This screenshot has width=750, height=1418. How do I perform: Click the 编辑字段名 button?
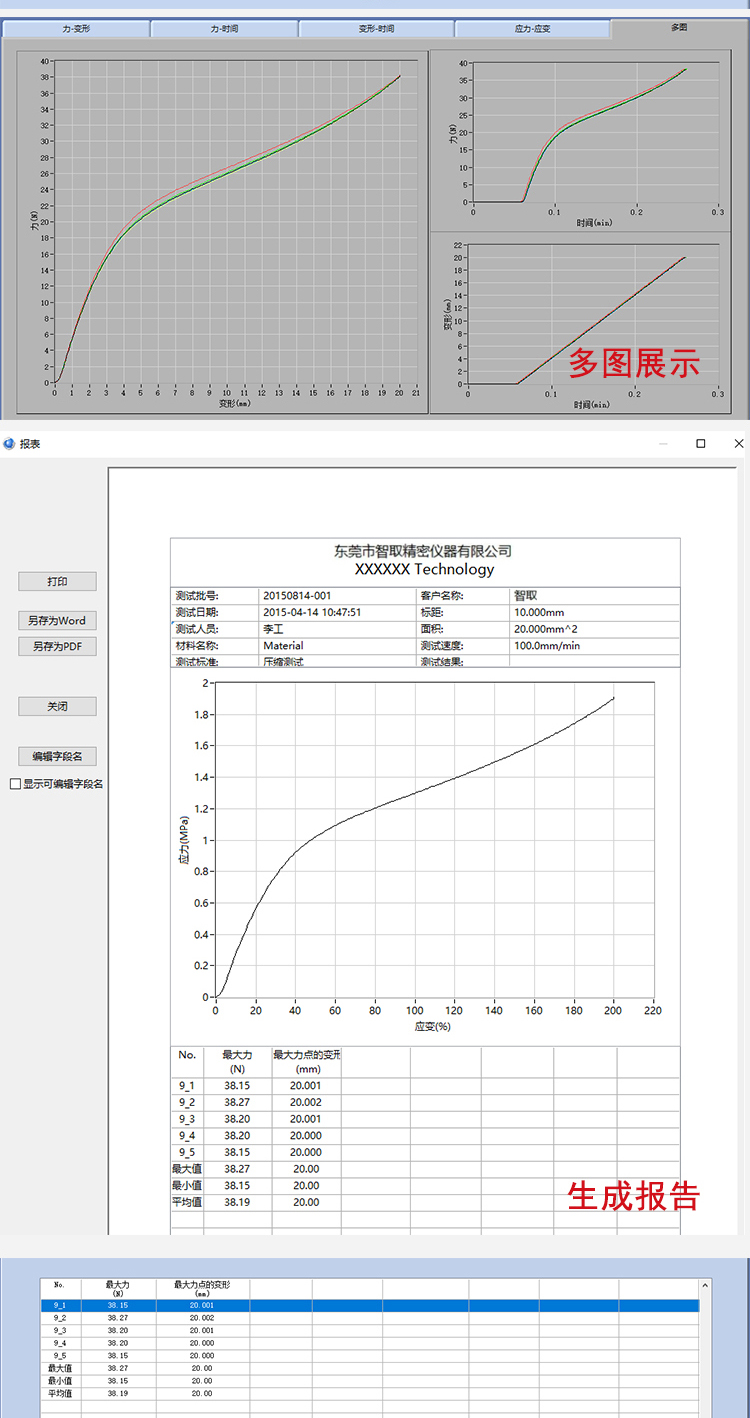58,756
